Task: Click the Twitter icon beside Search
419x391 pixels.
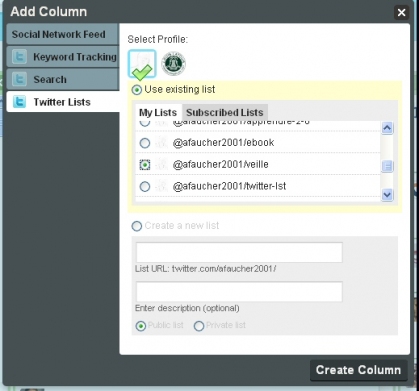Action: coord(19,79)
